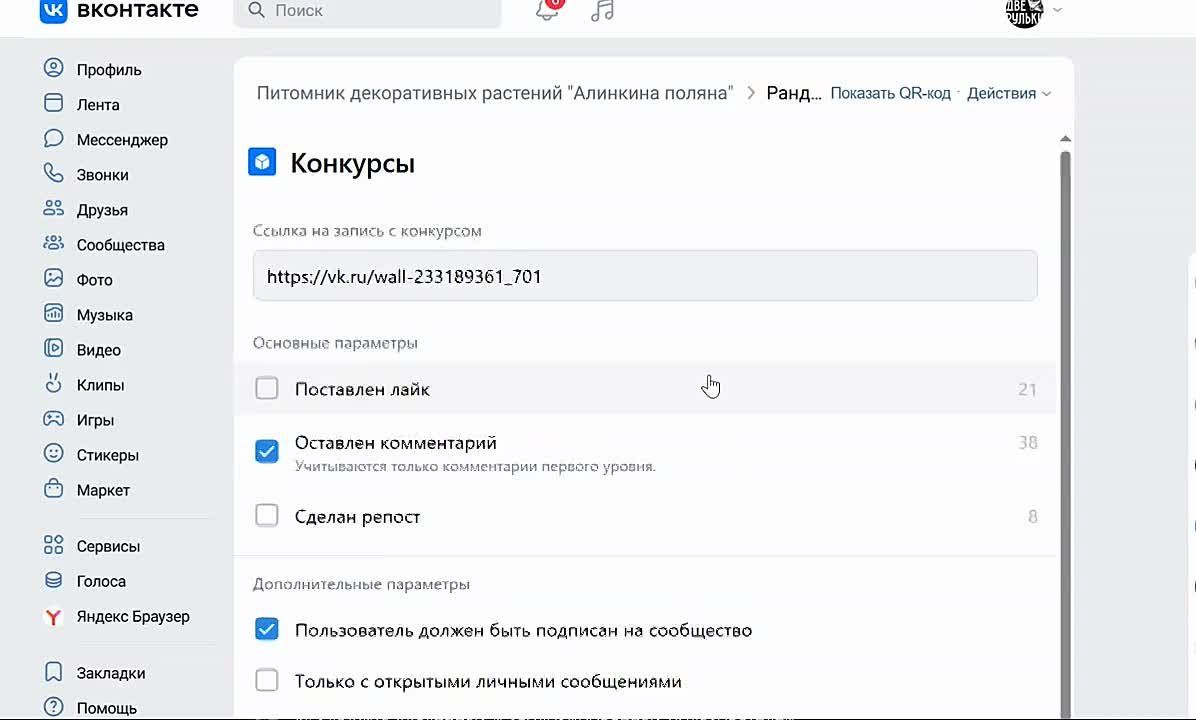The height and width of the screenshot is (720, 1196).
Task: Go to Лента in sidebar menu
Action: pyautogui.click(x=98, y=104)
